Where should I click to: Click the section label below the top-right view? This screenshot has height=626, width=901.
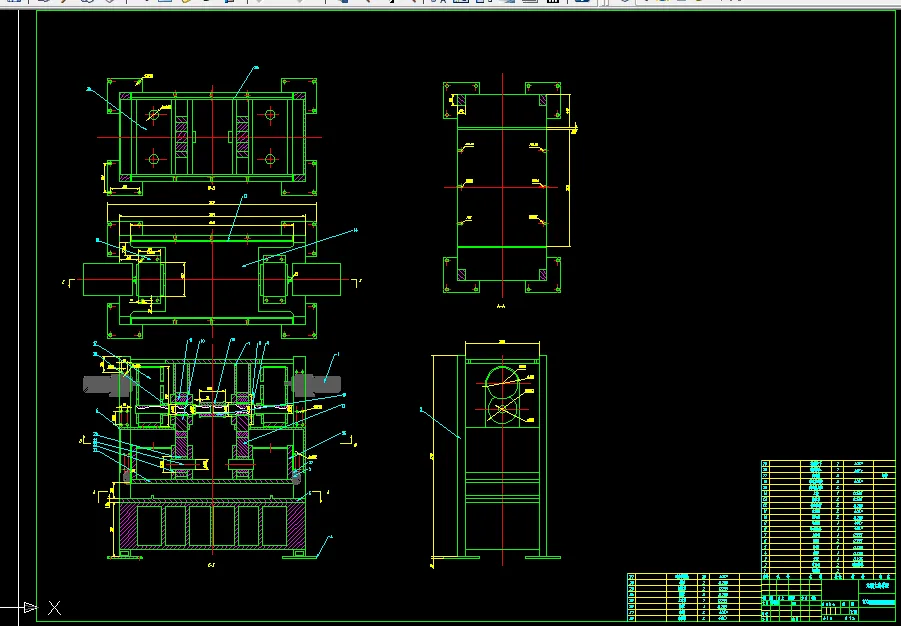[x=501, y=306]
